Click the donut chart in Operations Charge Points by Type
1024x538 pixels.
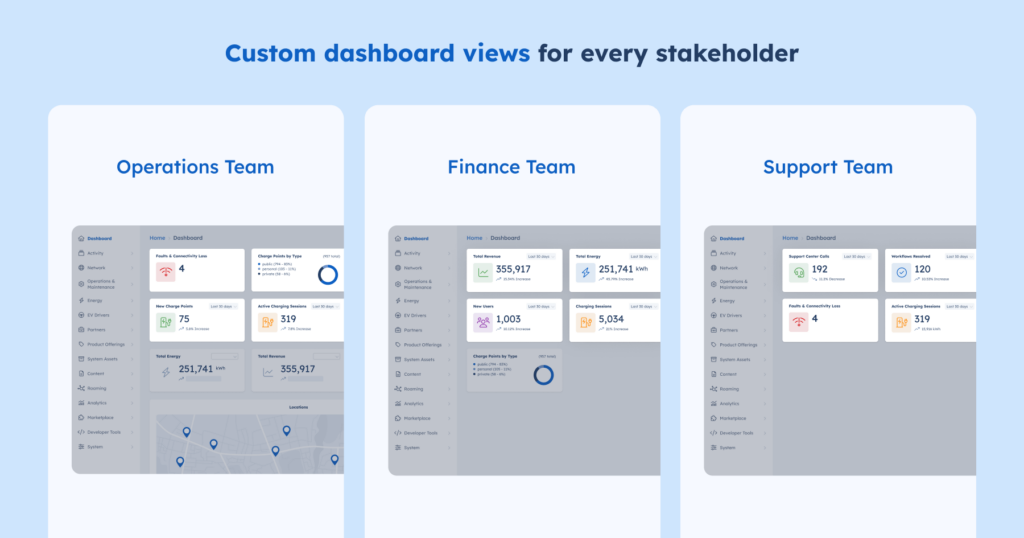[328, 275]
